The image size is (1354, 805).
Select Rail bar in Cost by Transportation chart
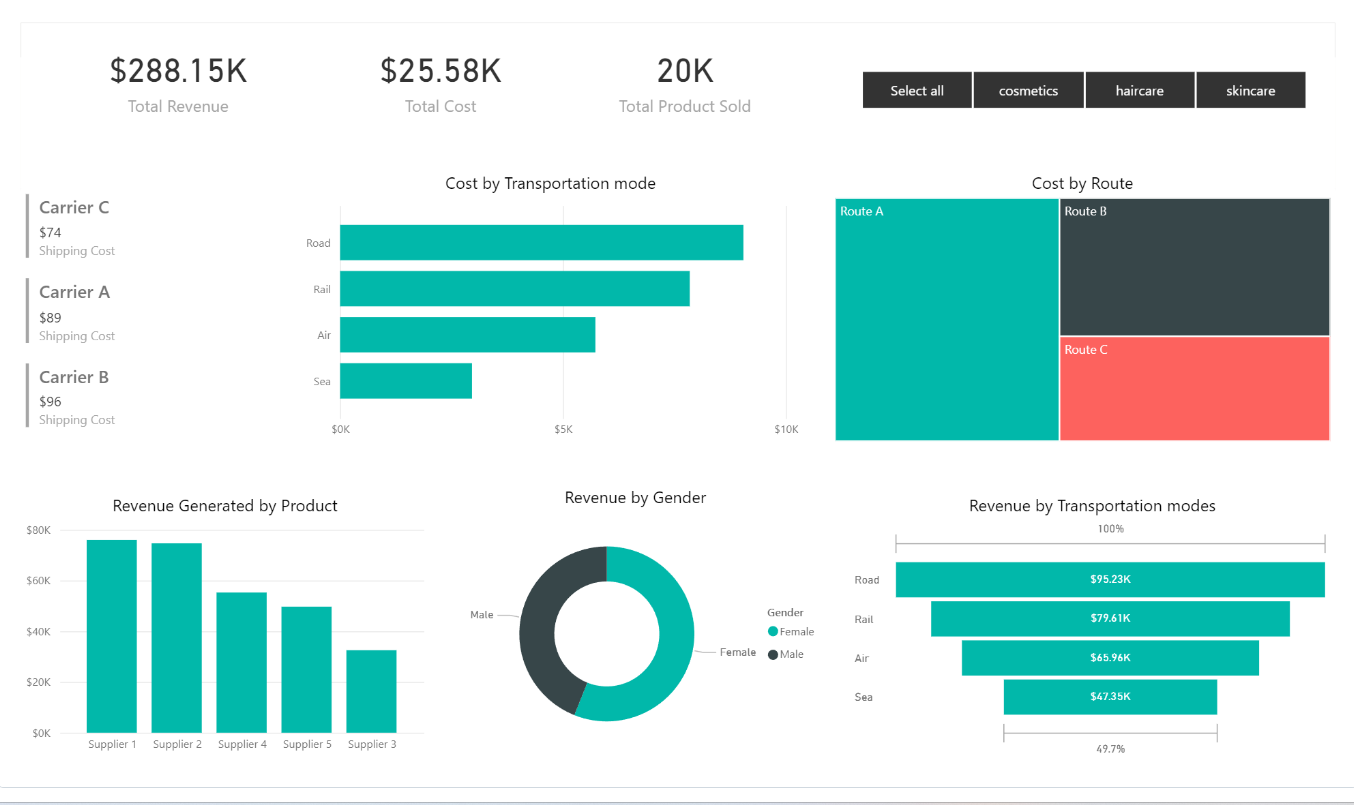pos(514,289)
